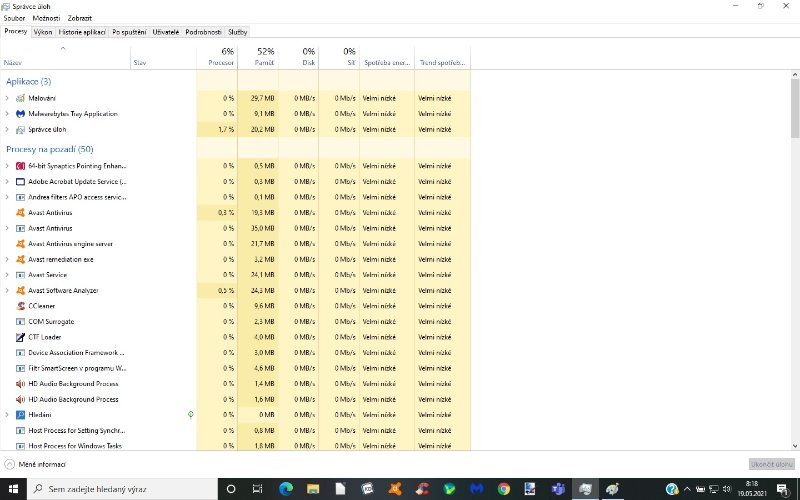Viewport: 800px width, 500px height.
Task: Sort by the Disk column header
Action: (298, 57)
